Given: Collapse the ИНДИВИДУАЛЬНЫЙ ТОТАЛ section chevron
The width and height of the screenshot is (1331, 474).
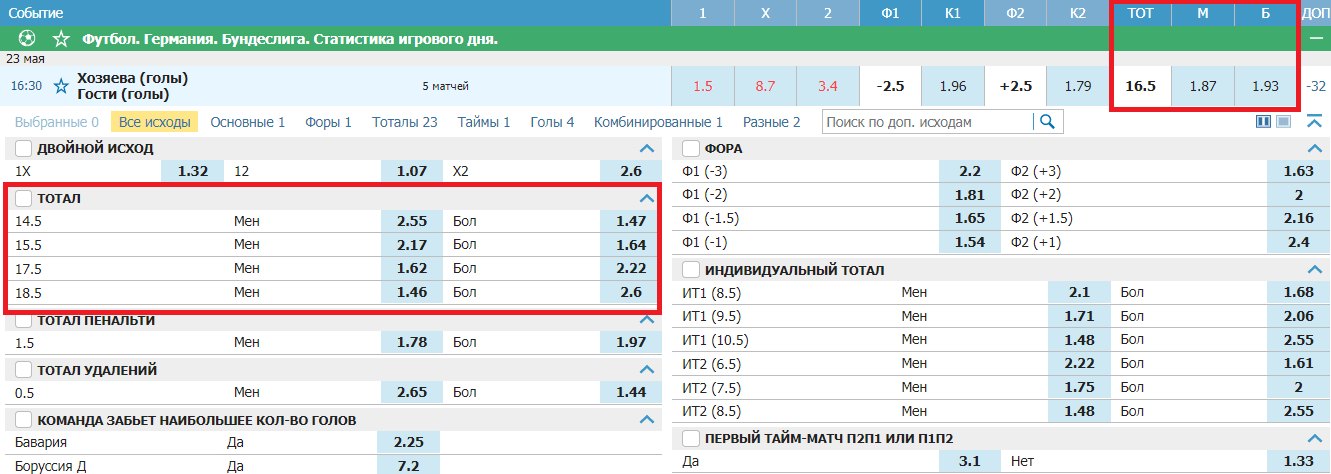Looking at the screenshot, I should [x=1316, y=270].
